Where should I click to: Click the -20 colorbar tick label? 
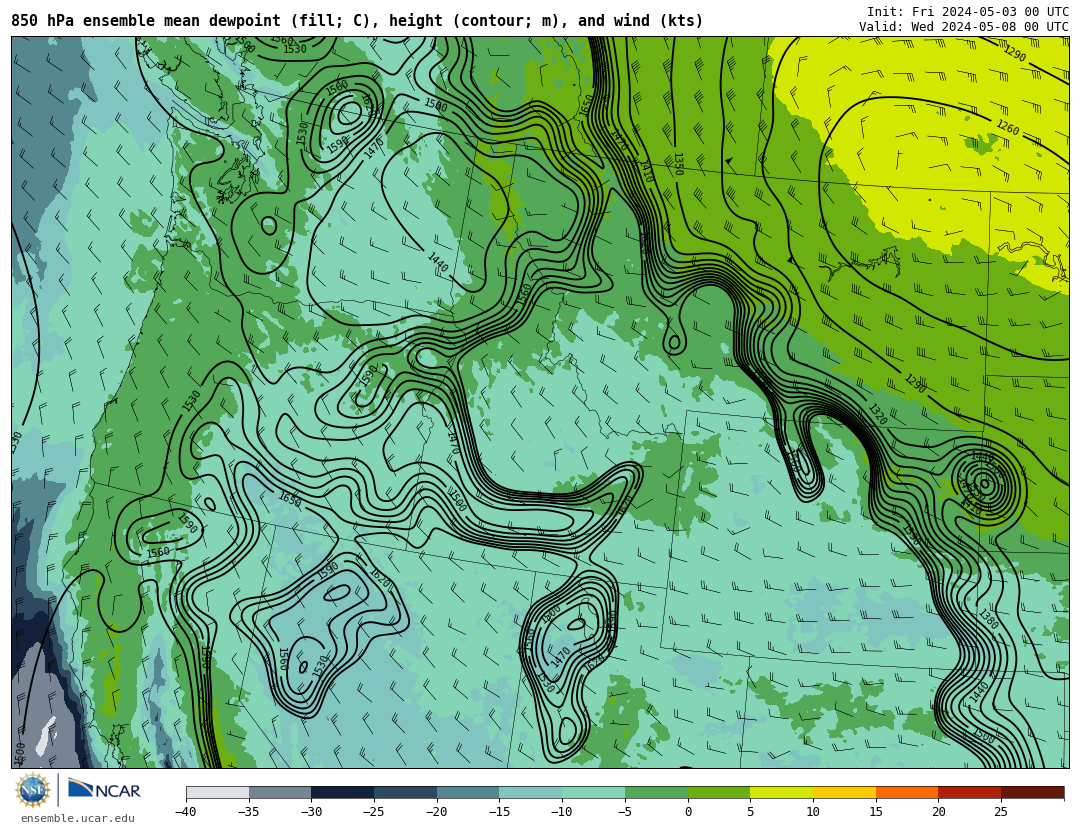tap(436, 812)
